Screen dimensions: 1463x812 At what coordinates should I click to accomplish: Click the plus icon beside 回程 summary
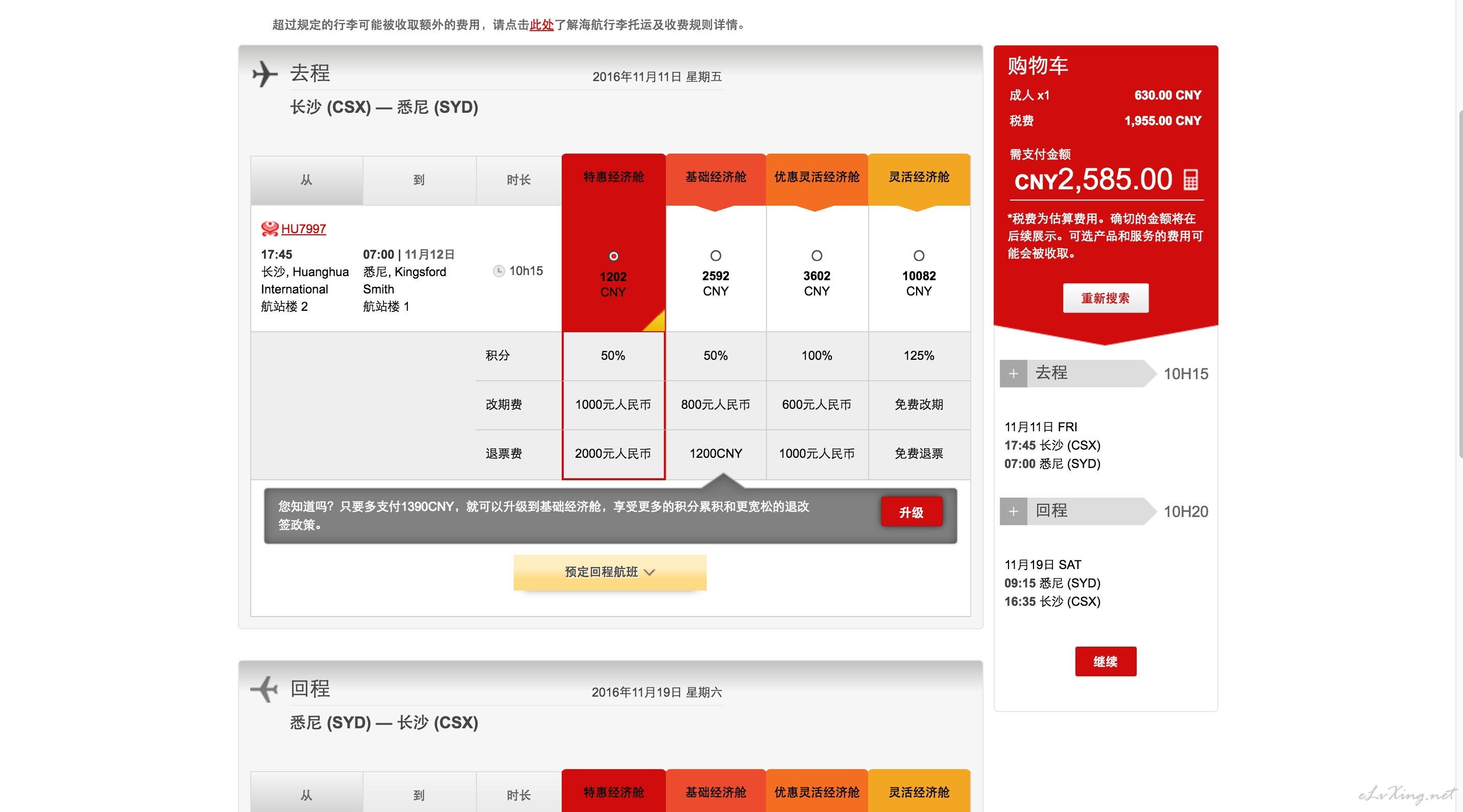pyautogui.click(x=1013, y=512)
